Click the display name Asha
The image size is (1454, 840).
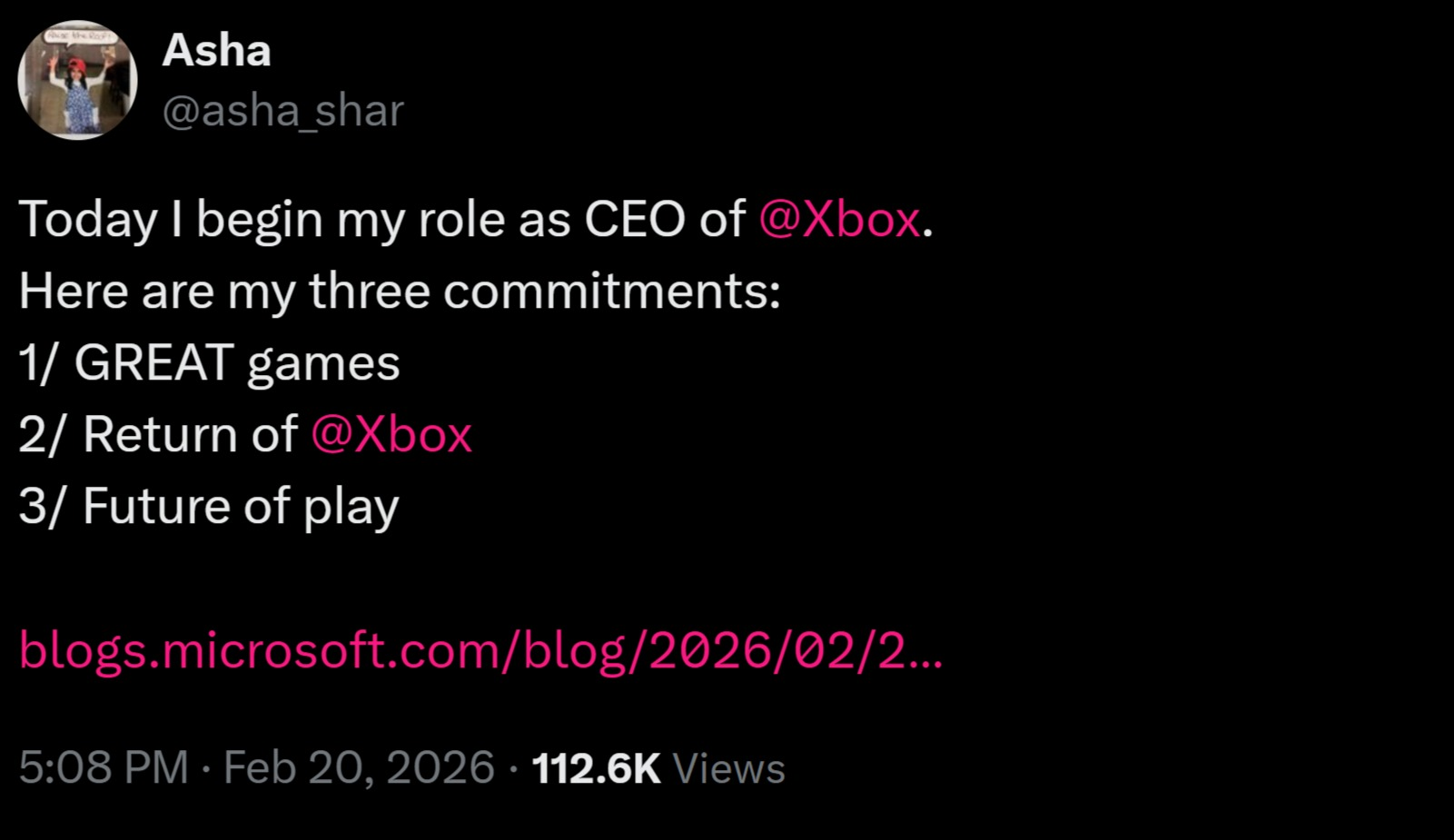(216, 51)
